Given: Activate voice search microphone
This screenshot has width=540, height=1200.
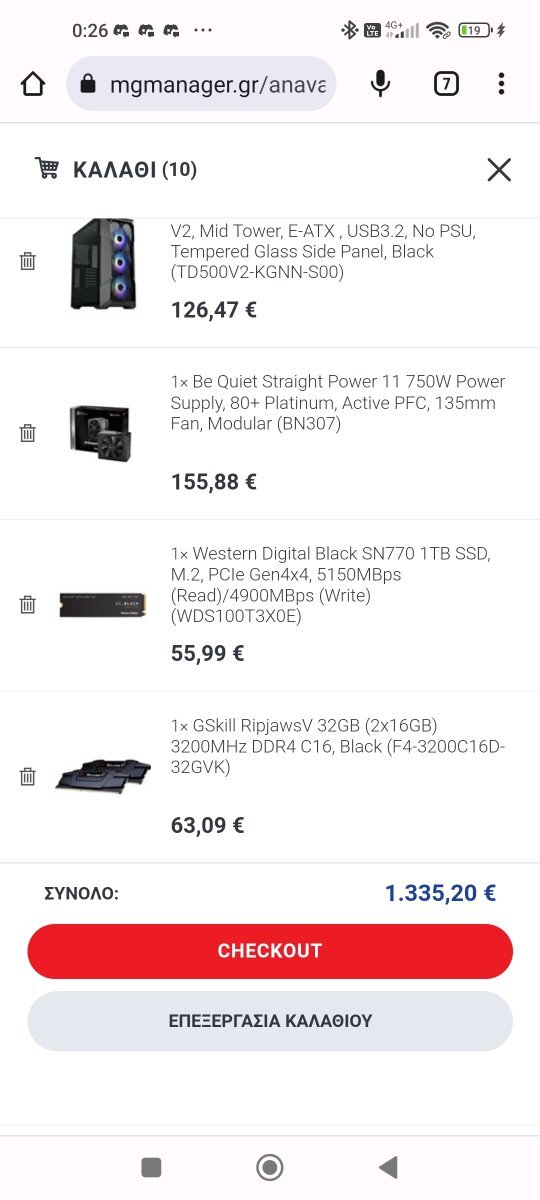Looking at the screenshot, I should (x=380, y=84).
